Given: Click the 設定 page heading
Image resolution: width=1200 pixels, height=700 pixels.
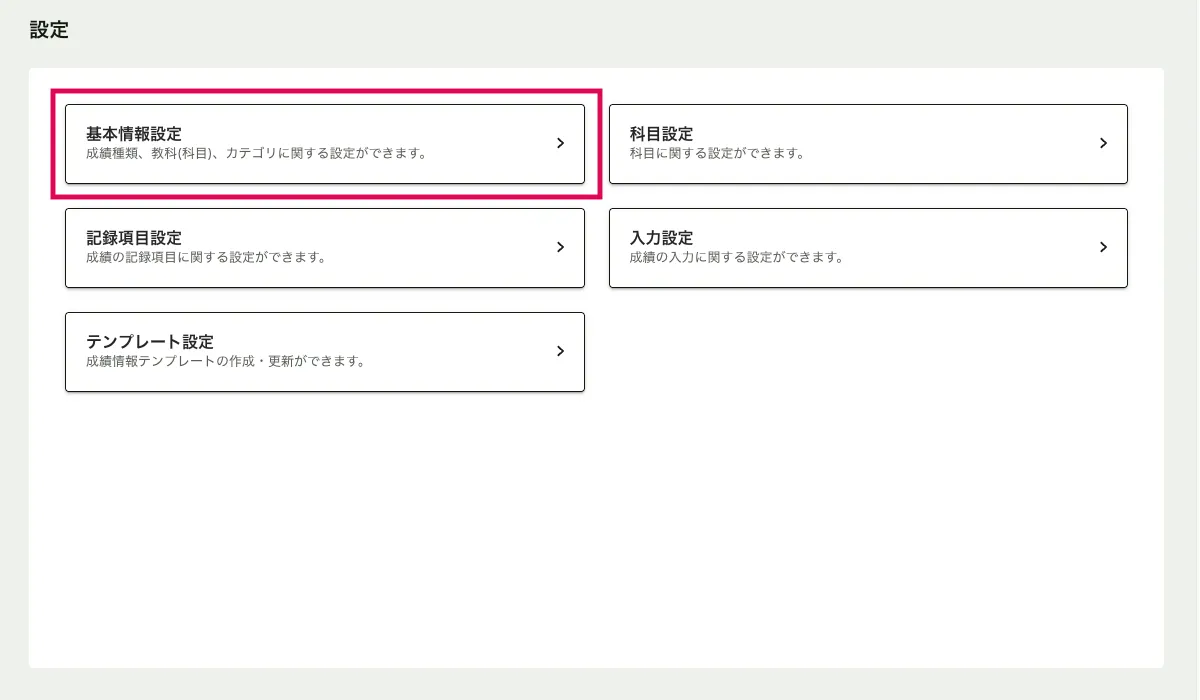Looking at the screenshot, I should point(49,30).
